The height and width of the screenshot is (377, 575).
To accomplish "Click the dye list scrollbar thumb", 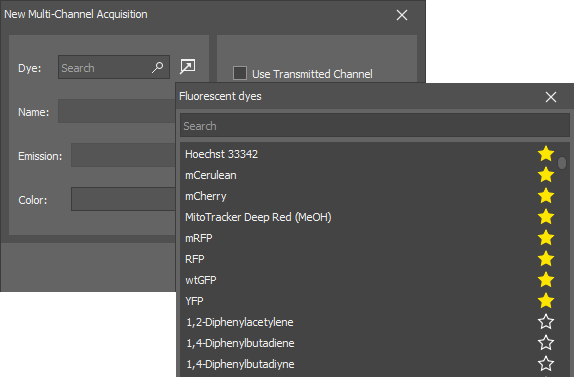I will tap(562, 162).
